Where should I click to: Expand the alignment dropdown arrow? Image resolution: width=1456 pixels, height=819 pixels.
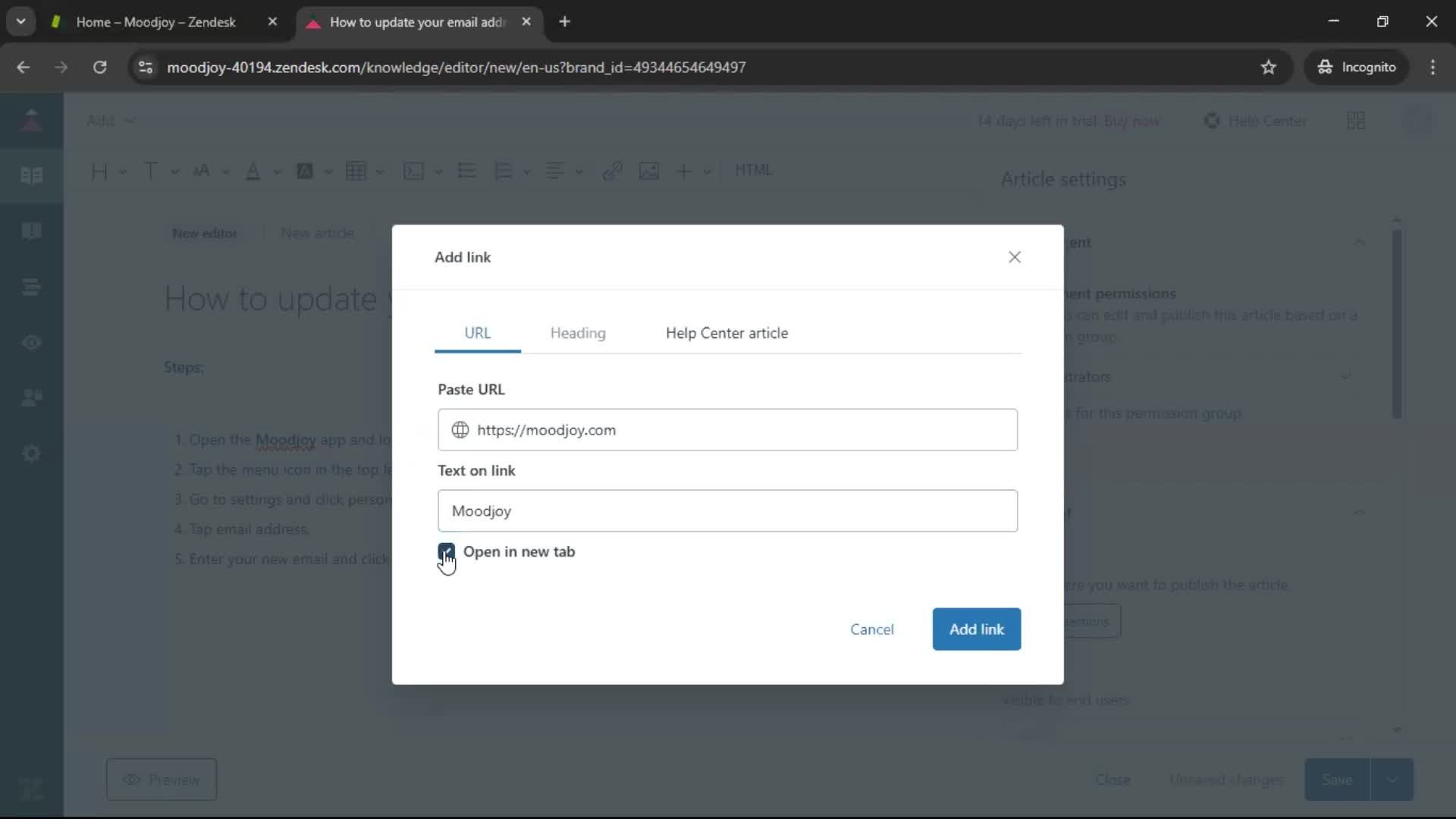[579, 172]
